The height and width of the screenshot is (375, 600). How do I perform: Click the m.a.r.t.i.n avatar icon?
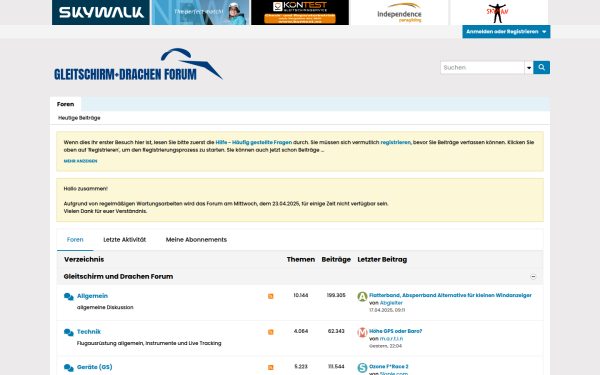click(x=362, y=332)
